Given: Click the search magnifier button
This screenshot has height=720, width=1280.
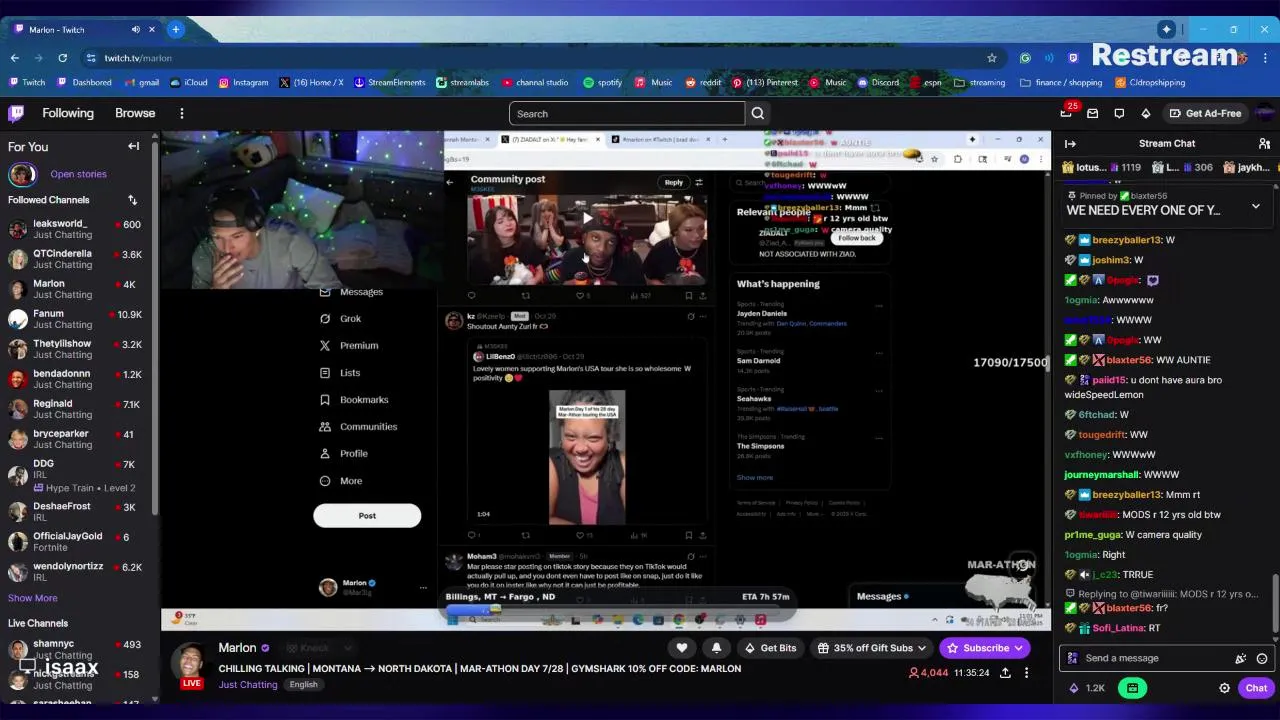Looking at the screenshot, I should point(758,113).
